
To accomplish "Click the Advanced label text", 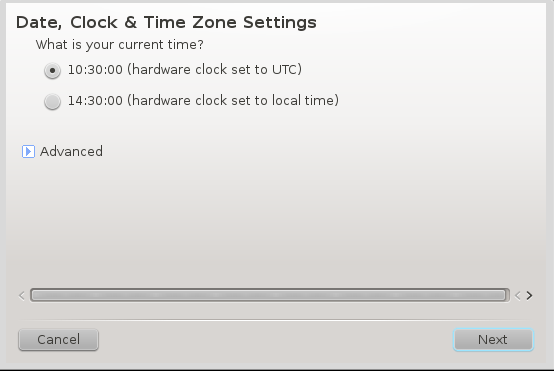I will (x=71, y=152).
